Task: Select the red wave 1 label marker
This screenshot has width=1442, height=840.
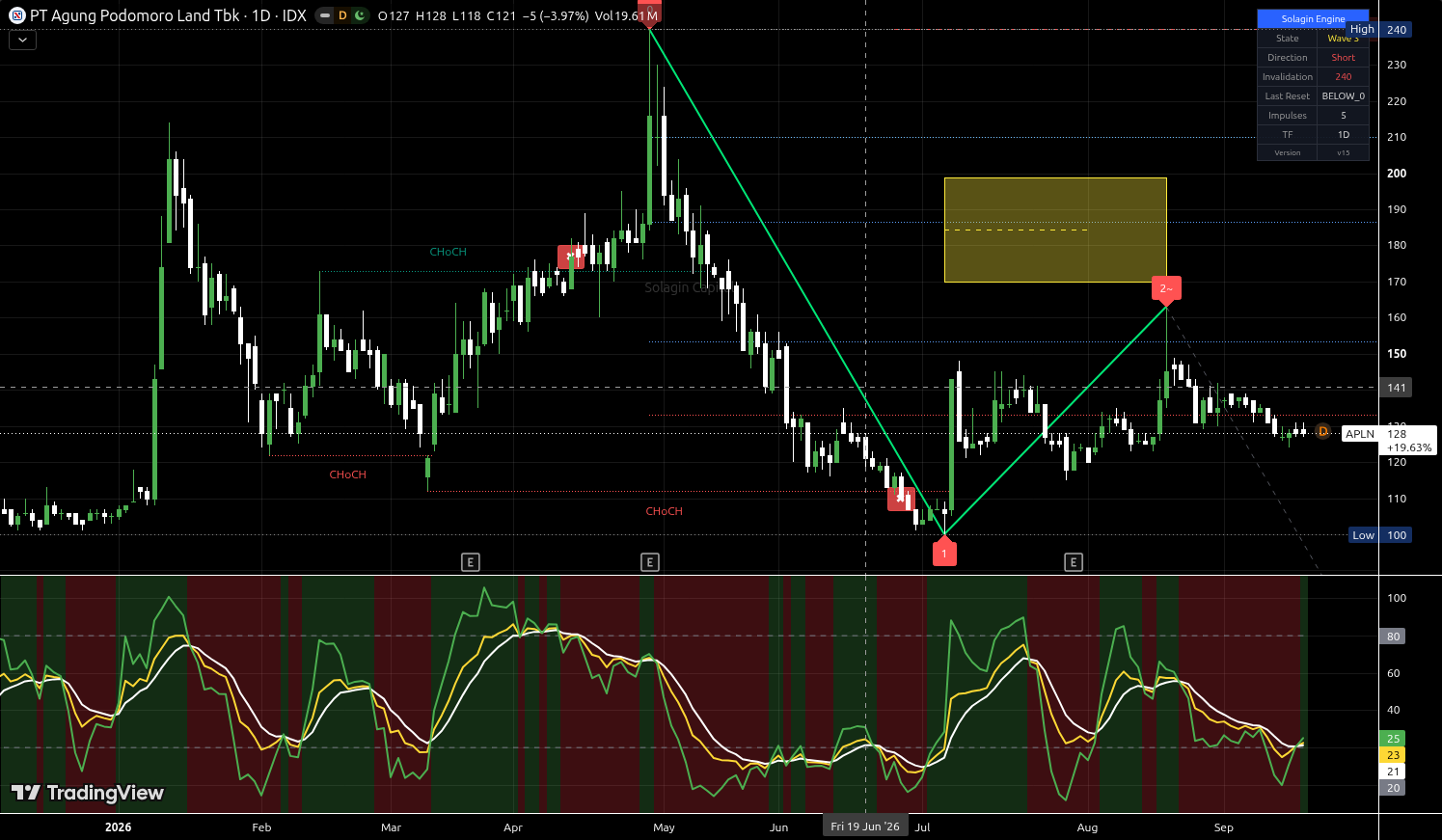Action: click(944, 553)
